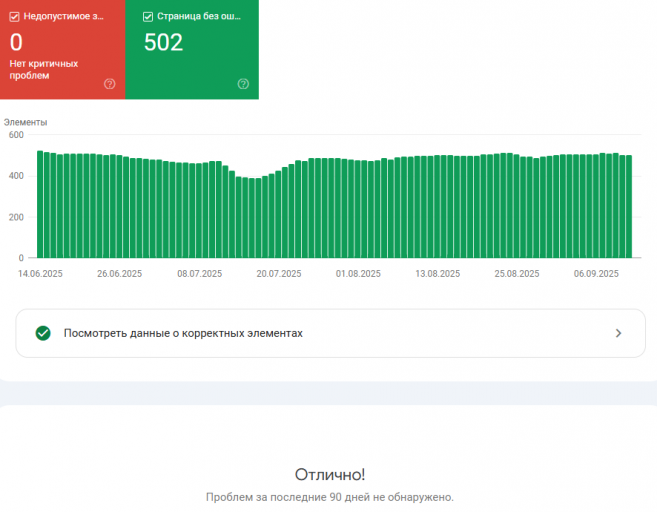Click the chevron arrow on correct elements row
This screenshot has height=512, width=657.
coord(618,333)
